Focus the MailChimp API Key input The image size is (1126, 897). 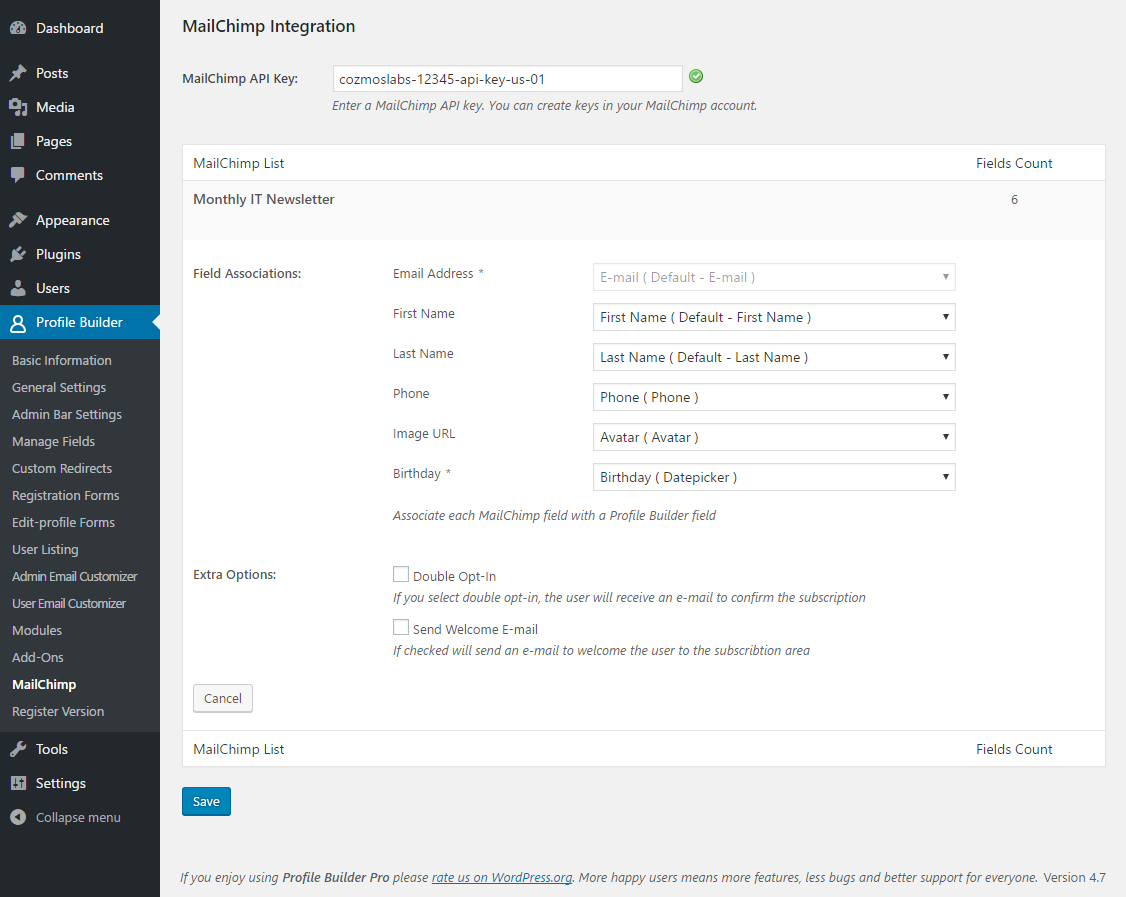pyautogui.click(x=508, y=78)
